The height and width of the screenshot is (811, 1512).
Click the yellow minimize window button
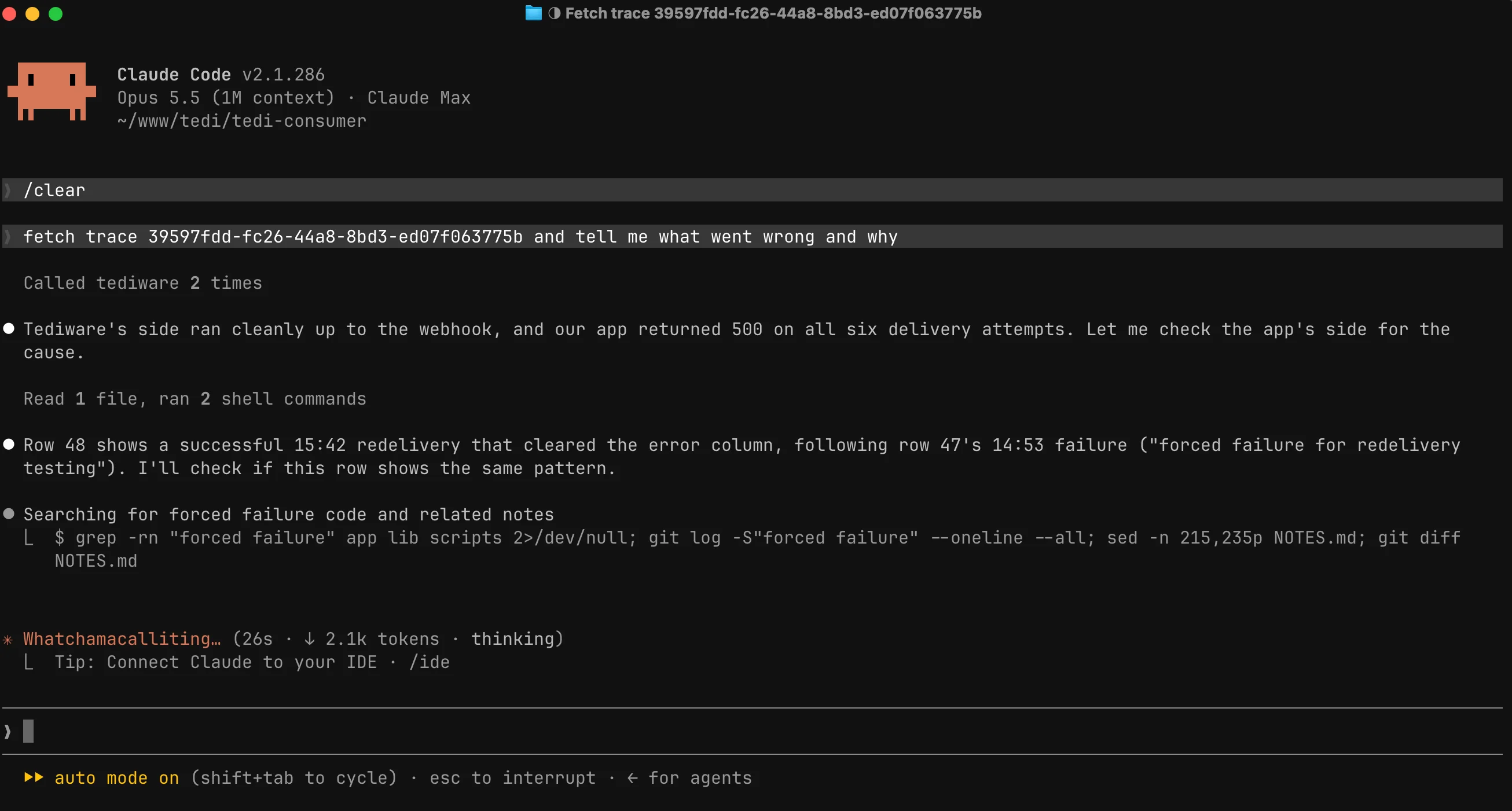tap(32, 13)
